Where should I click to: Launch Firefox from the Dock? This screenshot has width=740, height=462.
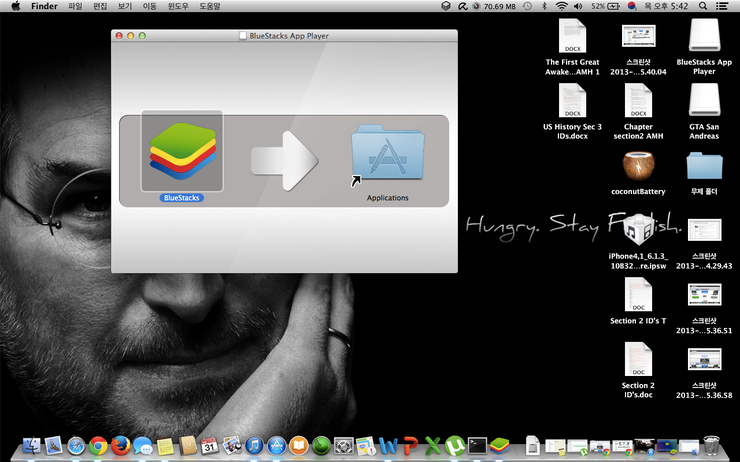pos(120,445)
